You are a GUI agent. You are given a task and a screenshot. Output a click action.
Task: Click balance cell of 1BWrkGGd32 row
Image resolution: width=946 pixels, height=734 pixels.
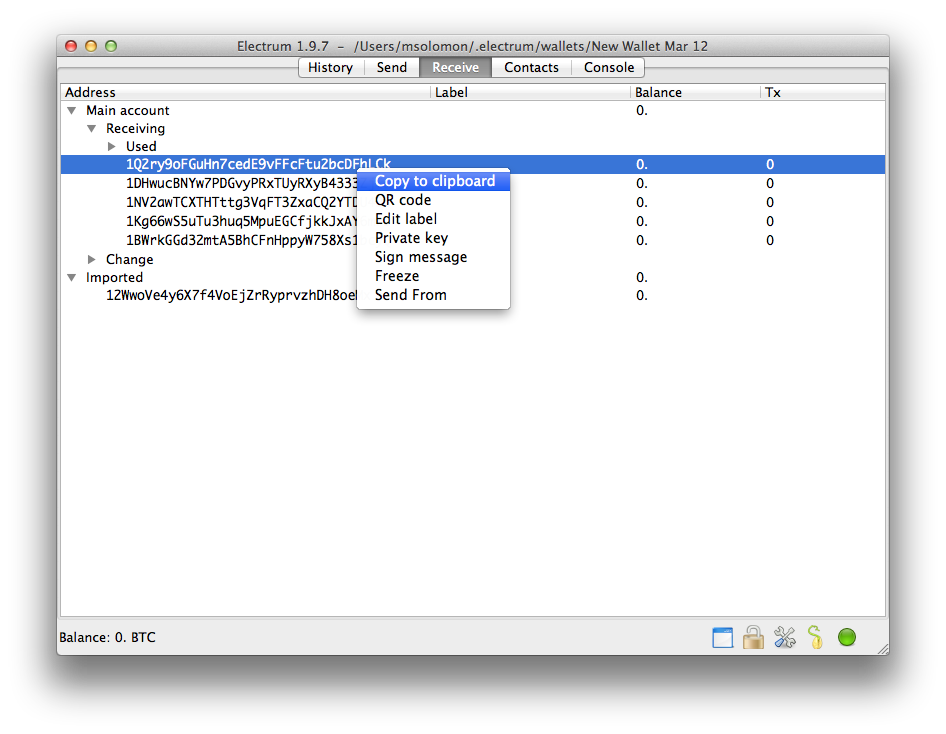(642, 240)
